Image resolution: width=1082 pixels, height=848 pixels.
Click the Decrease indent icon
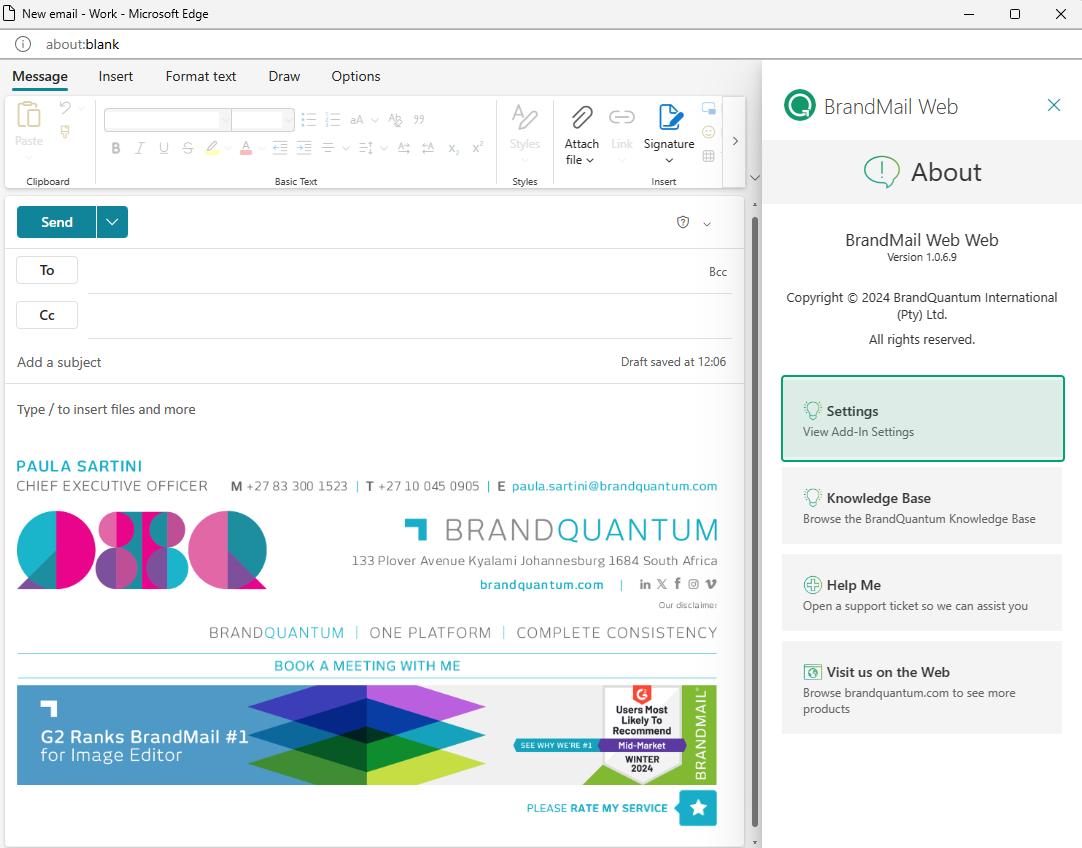pos(279,148)
